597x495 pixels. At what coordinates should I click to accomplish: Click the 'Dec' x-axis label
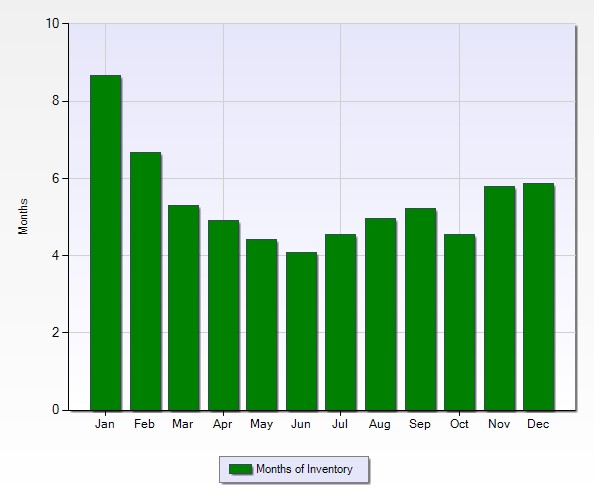(x=538, y=424)
